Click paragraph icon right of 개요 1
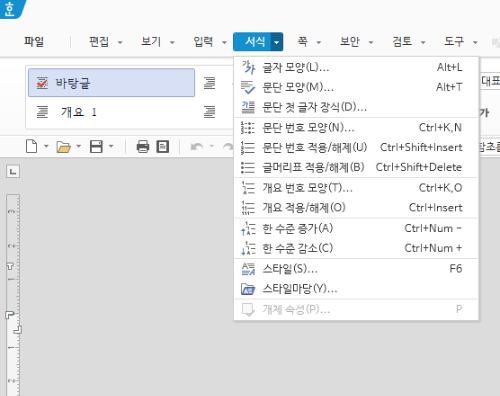The width and height of the screenshot is (500, 396). point(210,112)
